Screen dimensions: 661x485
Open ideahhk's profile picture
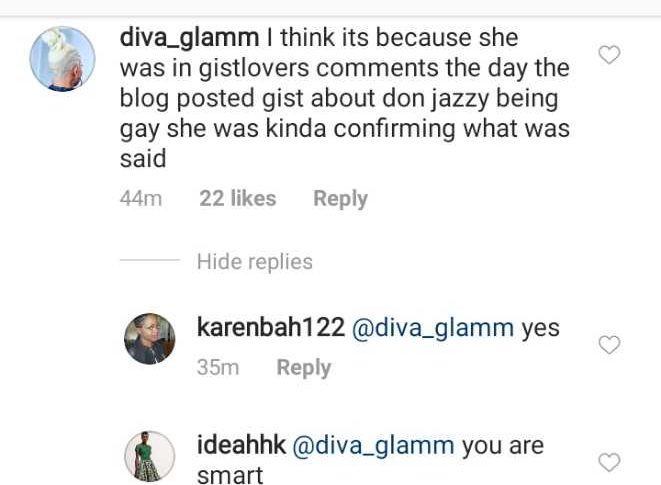(150, 456)
